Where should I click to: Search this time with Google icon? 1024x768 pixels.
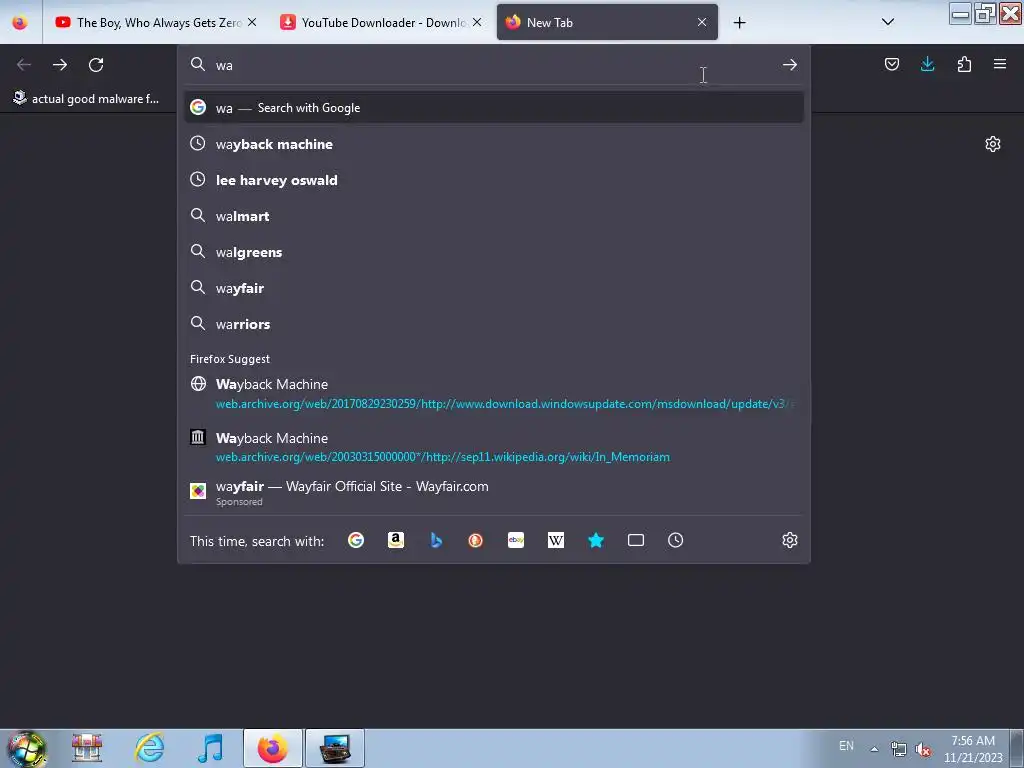point(356,540)
